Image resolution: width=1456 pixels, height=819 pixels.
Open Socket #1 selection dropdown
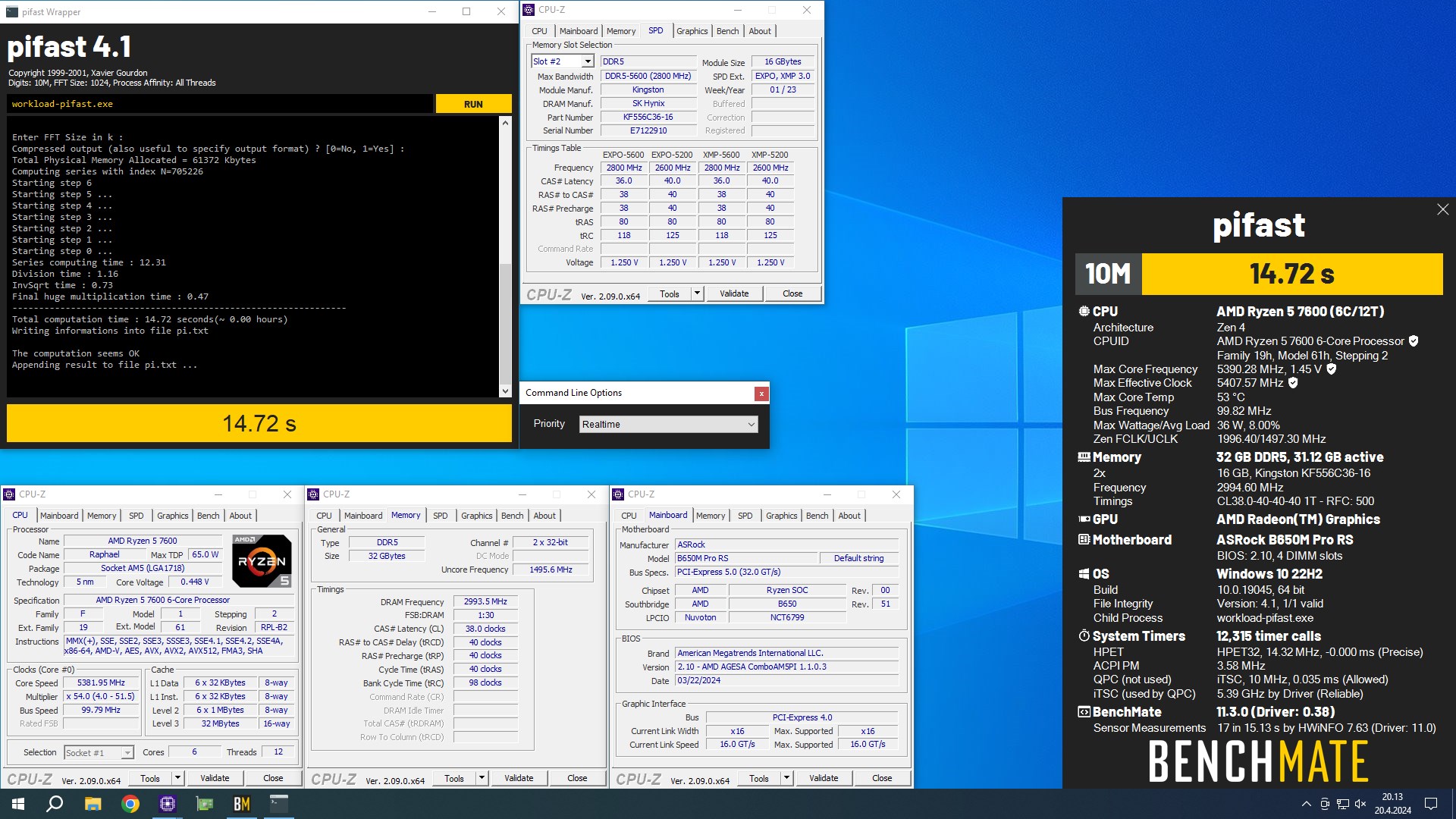pyautogui.click(x=99, y=753)
